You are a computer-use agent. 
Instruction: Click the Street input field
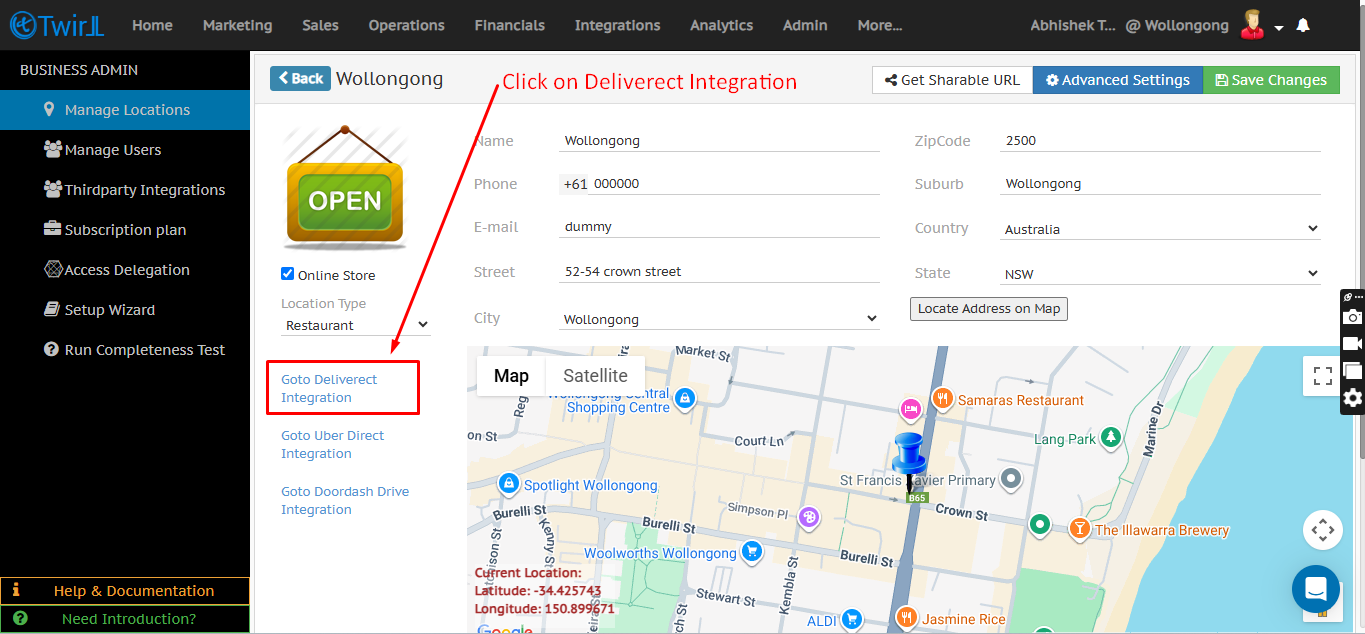[718, 271]
